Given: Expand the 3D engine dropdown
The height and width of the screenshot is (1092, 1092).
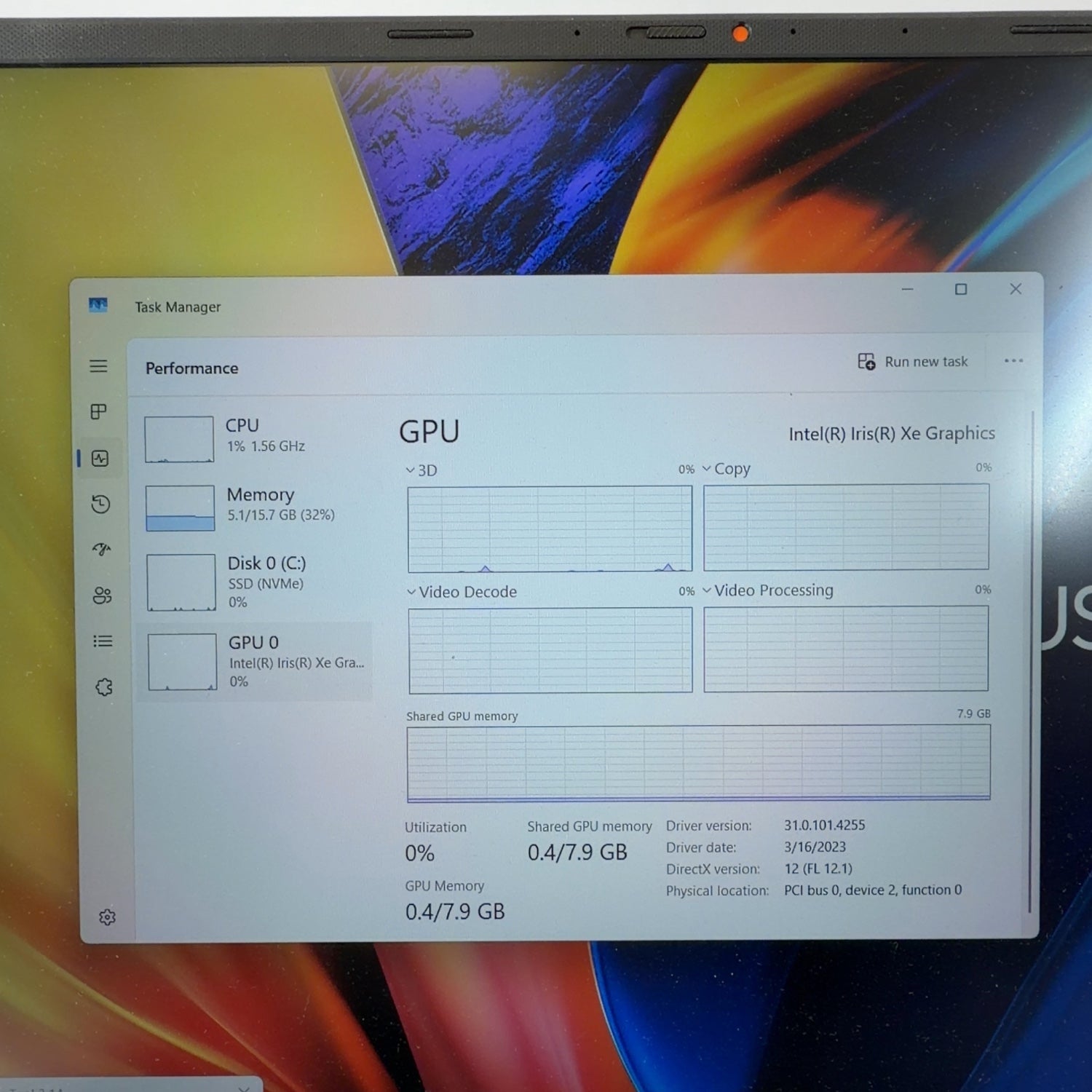Looking at the screenshot, I should (422, 471).
